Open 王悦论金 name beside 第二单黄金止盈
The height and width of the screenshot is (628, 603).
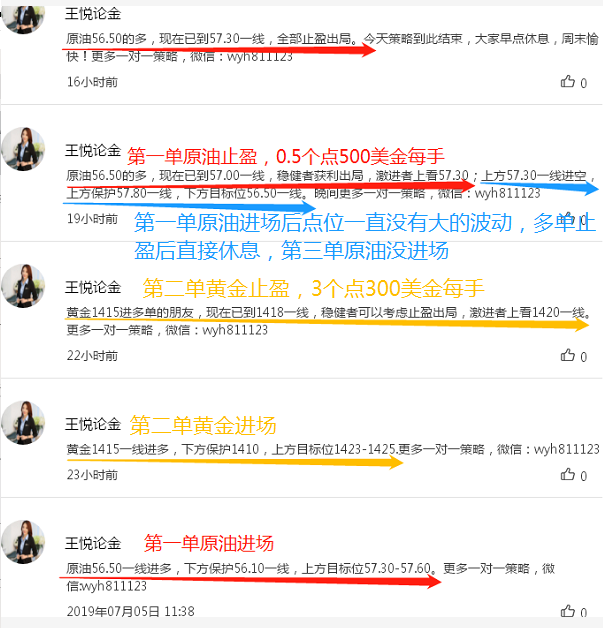(x=93, y=287)
